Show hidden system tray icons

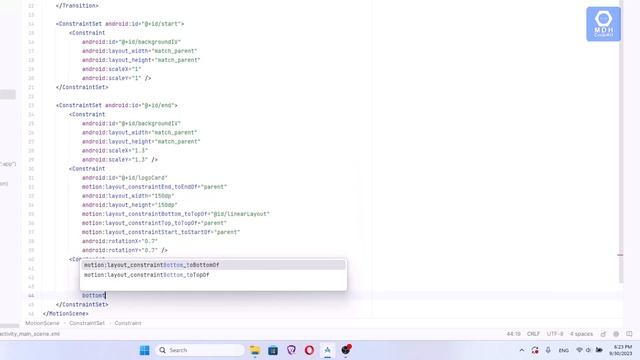(522, 350)
